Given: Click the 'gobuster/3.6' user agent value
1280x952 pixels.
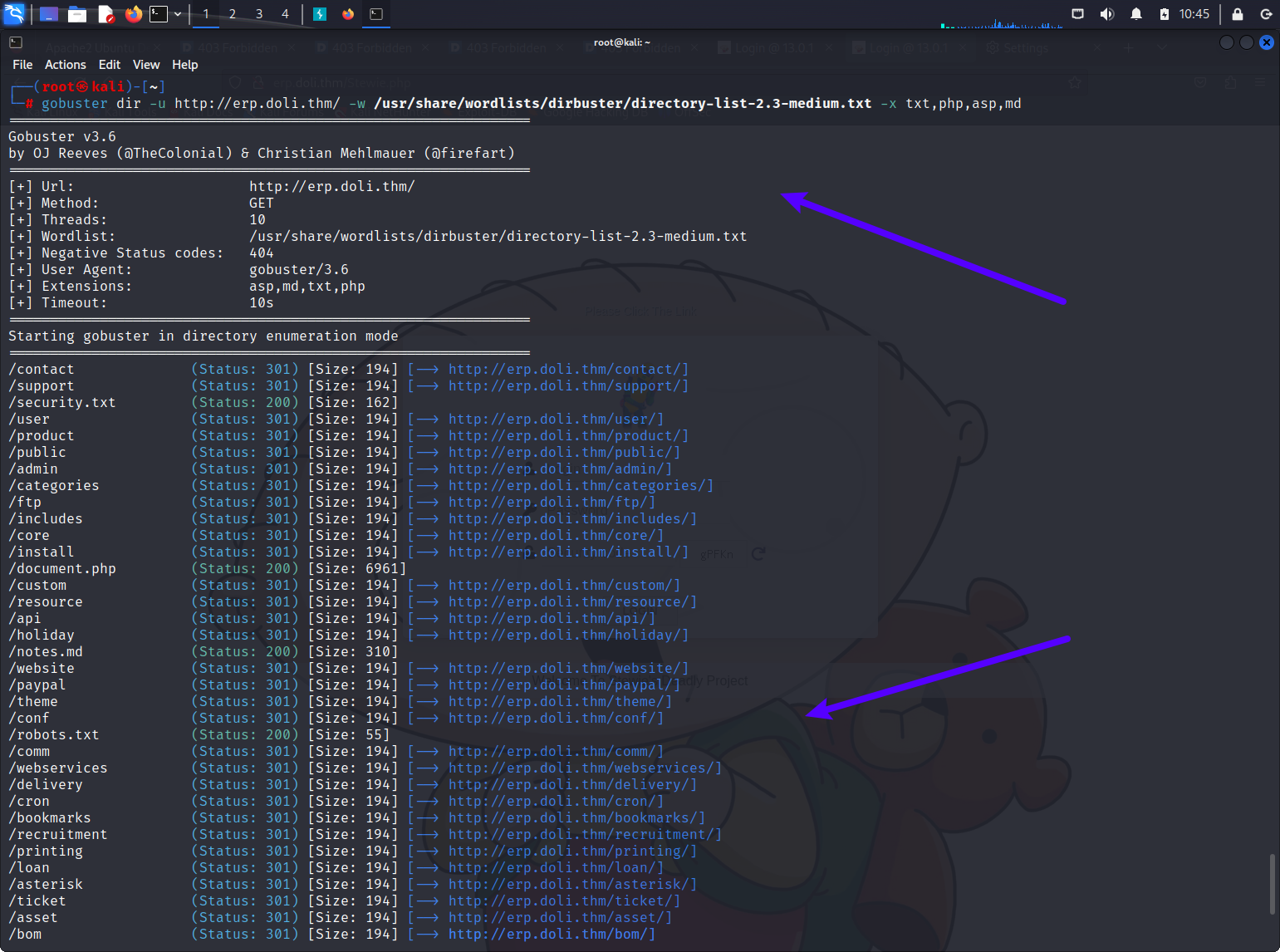Looking at the screenshot, I should [299, 270].
